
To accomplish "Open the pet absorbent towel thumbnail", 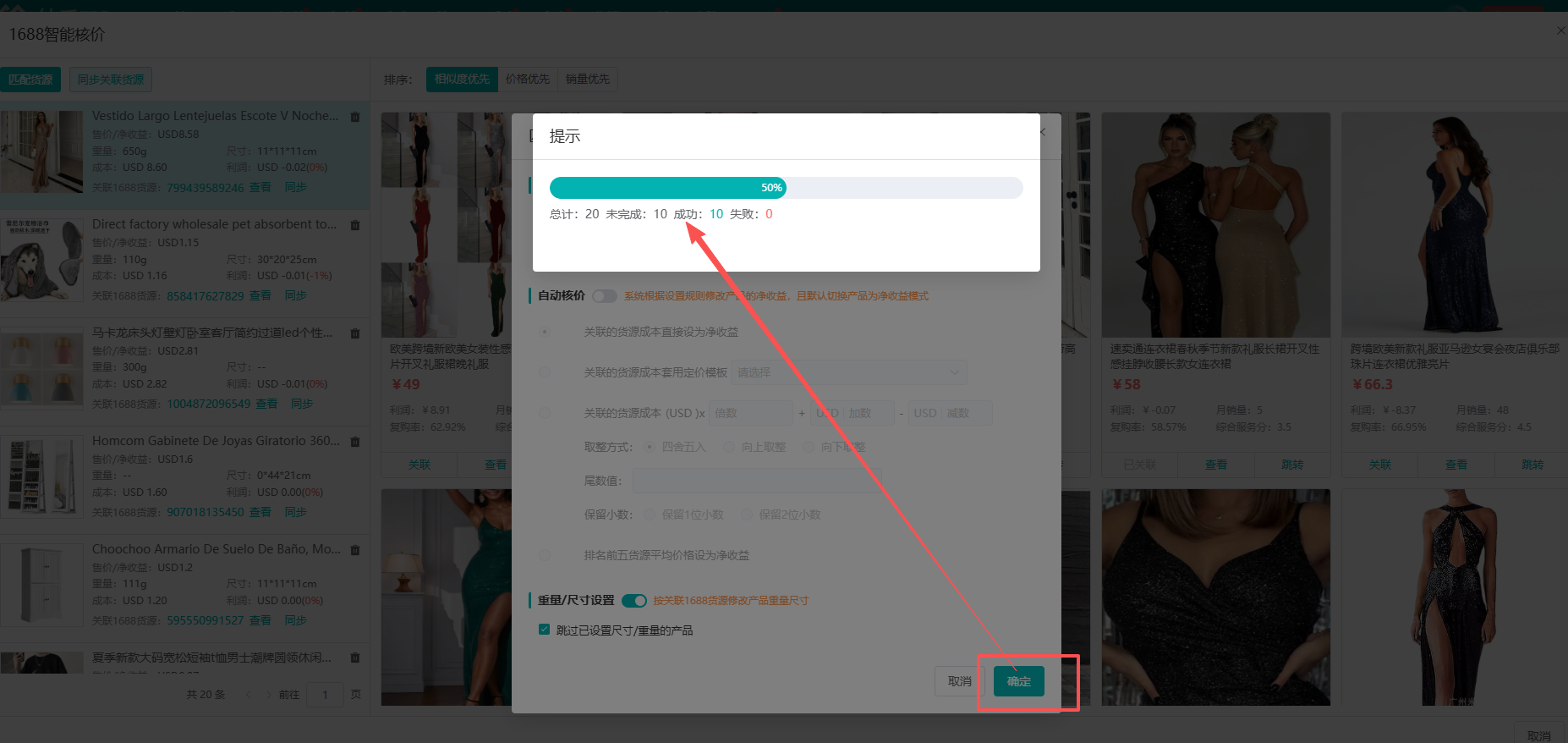I will pos(41,261).
